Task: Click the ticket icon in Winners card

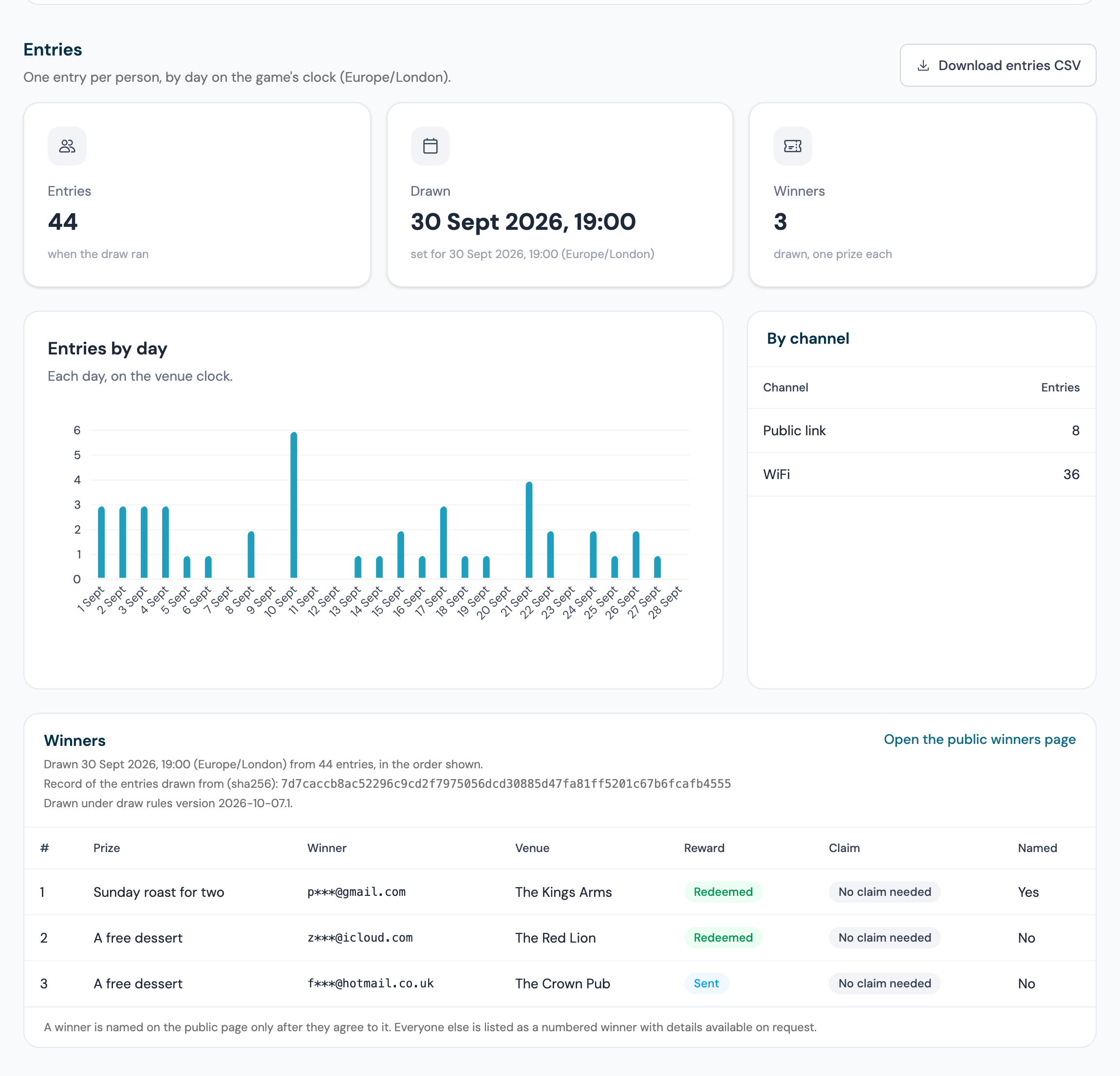Action: (x=793, y=146)
